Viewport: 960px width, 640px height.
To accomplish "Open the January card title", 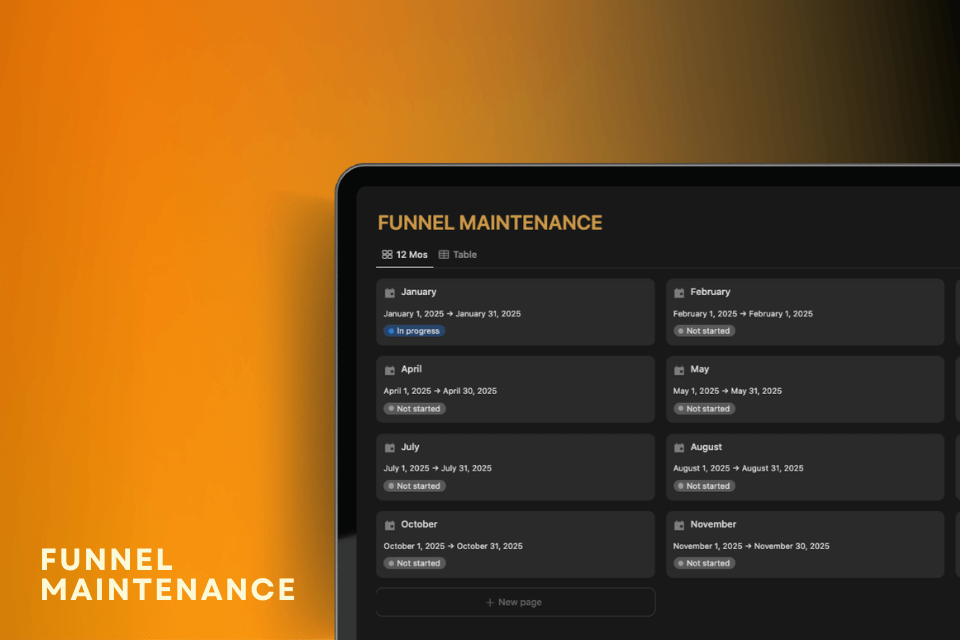I will [419, 292].
